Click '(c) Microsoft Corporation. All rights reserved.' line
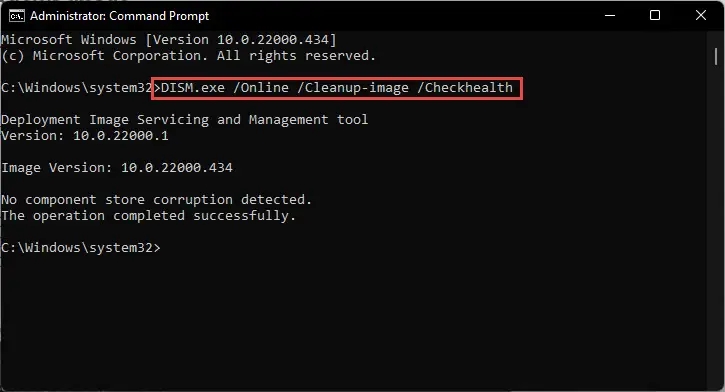Screen dimensions: 725x392 189,56
